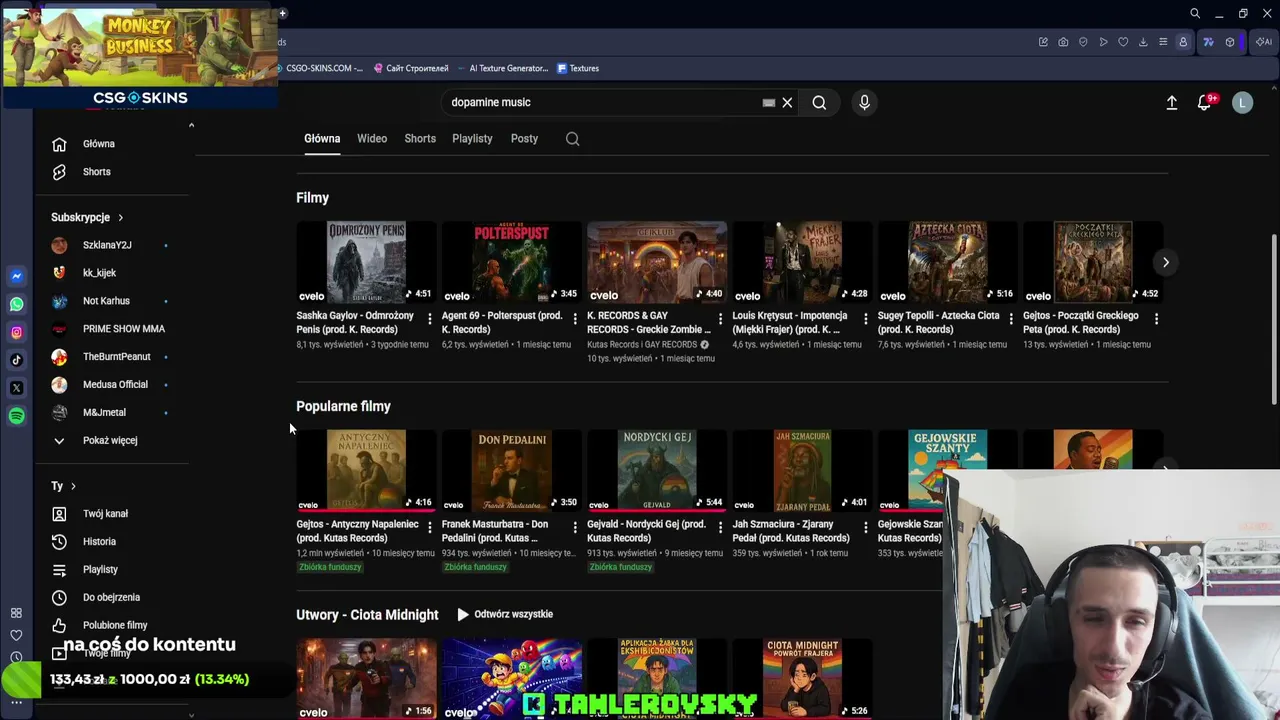This screenshot has height=720, width=1280.
Task: Start voice search with the microphone icon
Action: tap(865, 102)
